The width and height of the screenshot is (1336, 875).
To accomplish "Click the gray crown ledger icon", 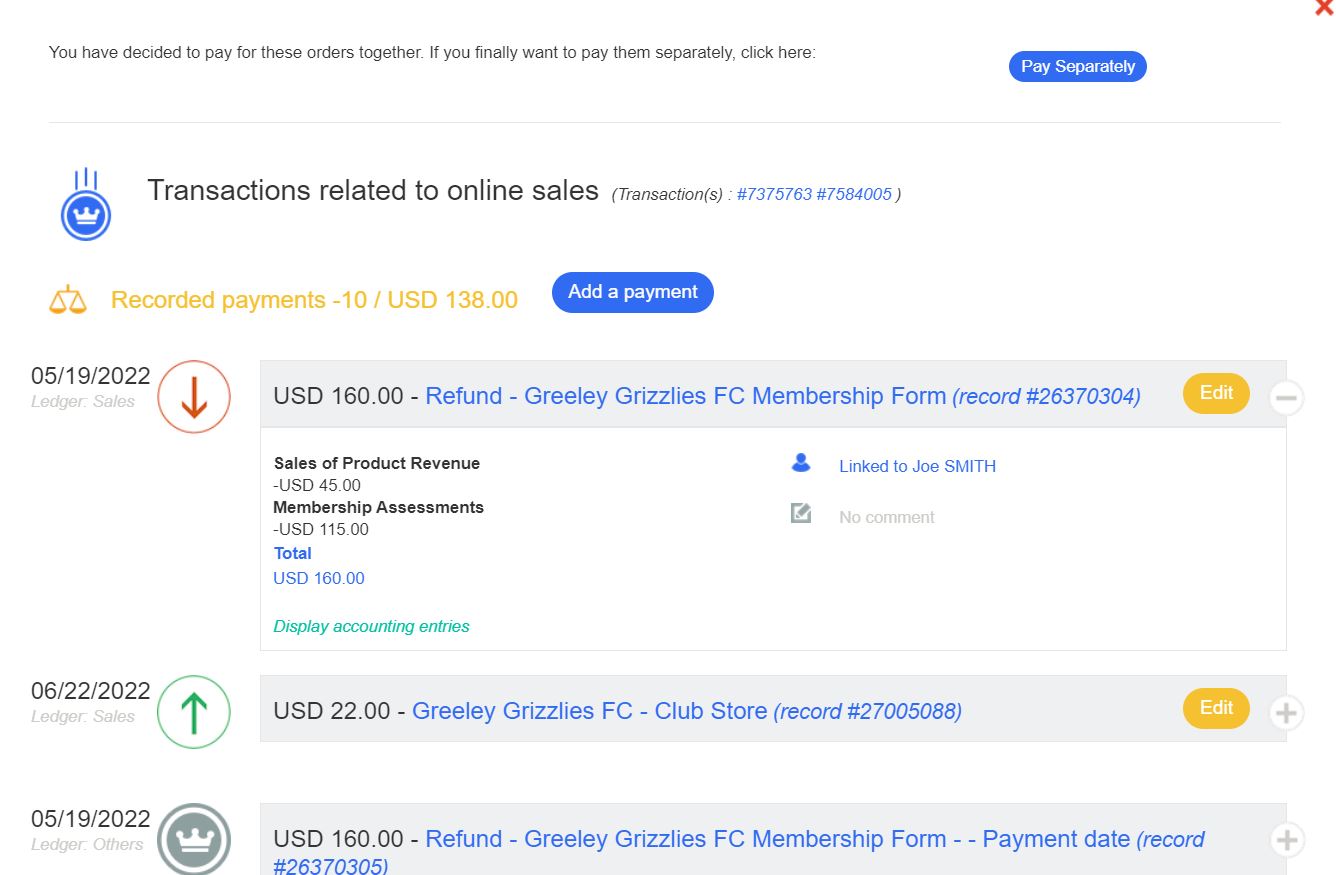I will (x=194, y=840).
